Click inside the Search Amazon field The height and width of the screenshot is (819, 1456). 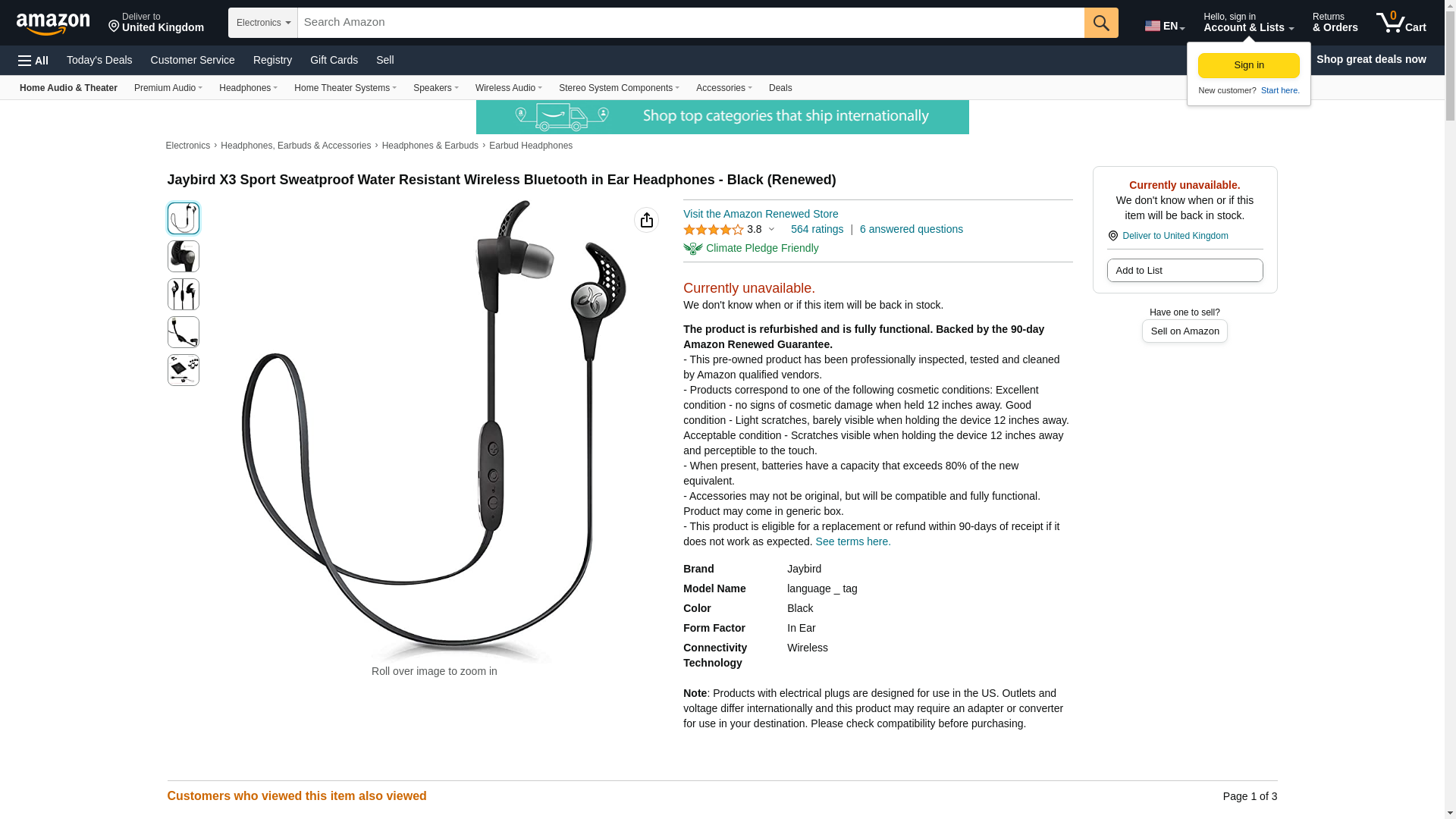pos(691,23)
